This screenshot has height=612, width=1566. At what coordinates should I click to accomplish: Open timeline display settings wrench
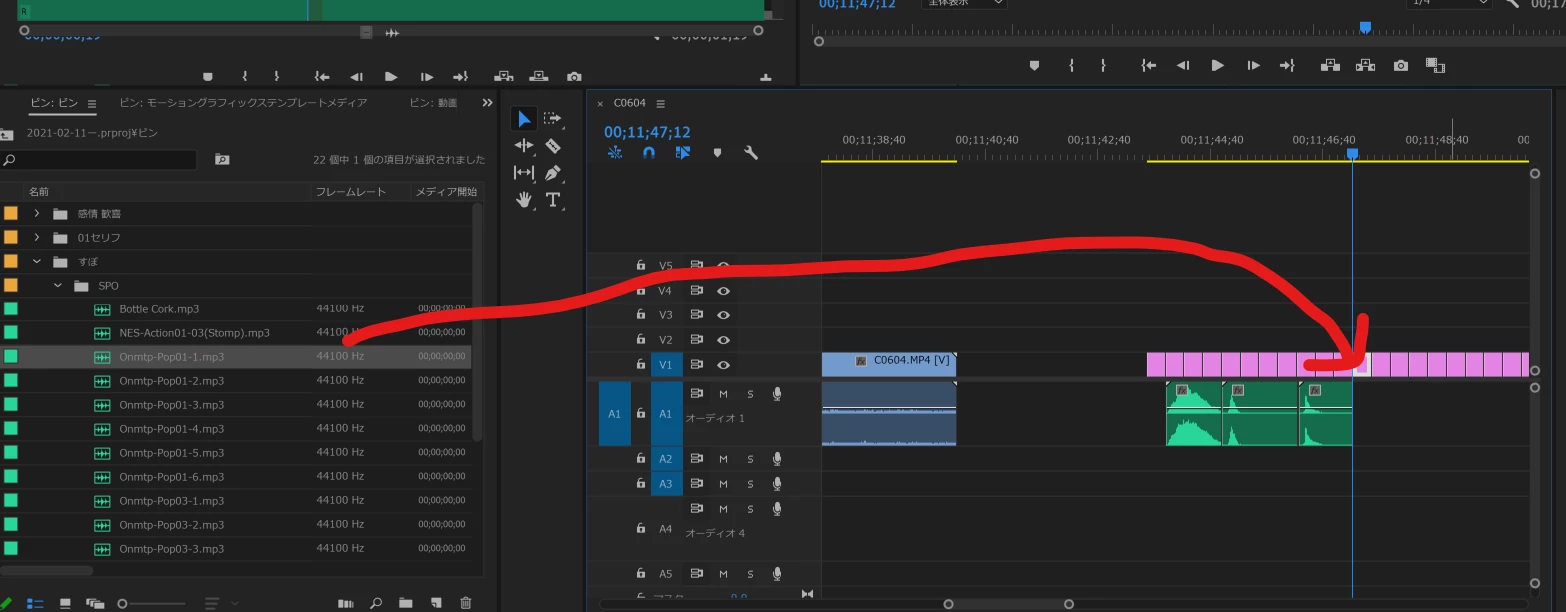[751, 153]
